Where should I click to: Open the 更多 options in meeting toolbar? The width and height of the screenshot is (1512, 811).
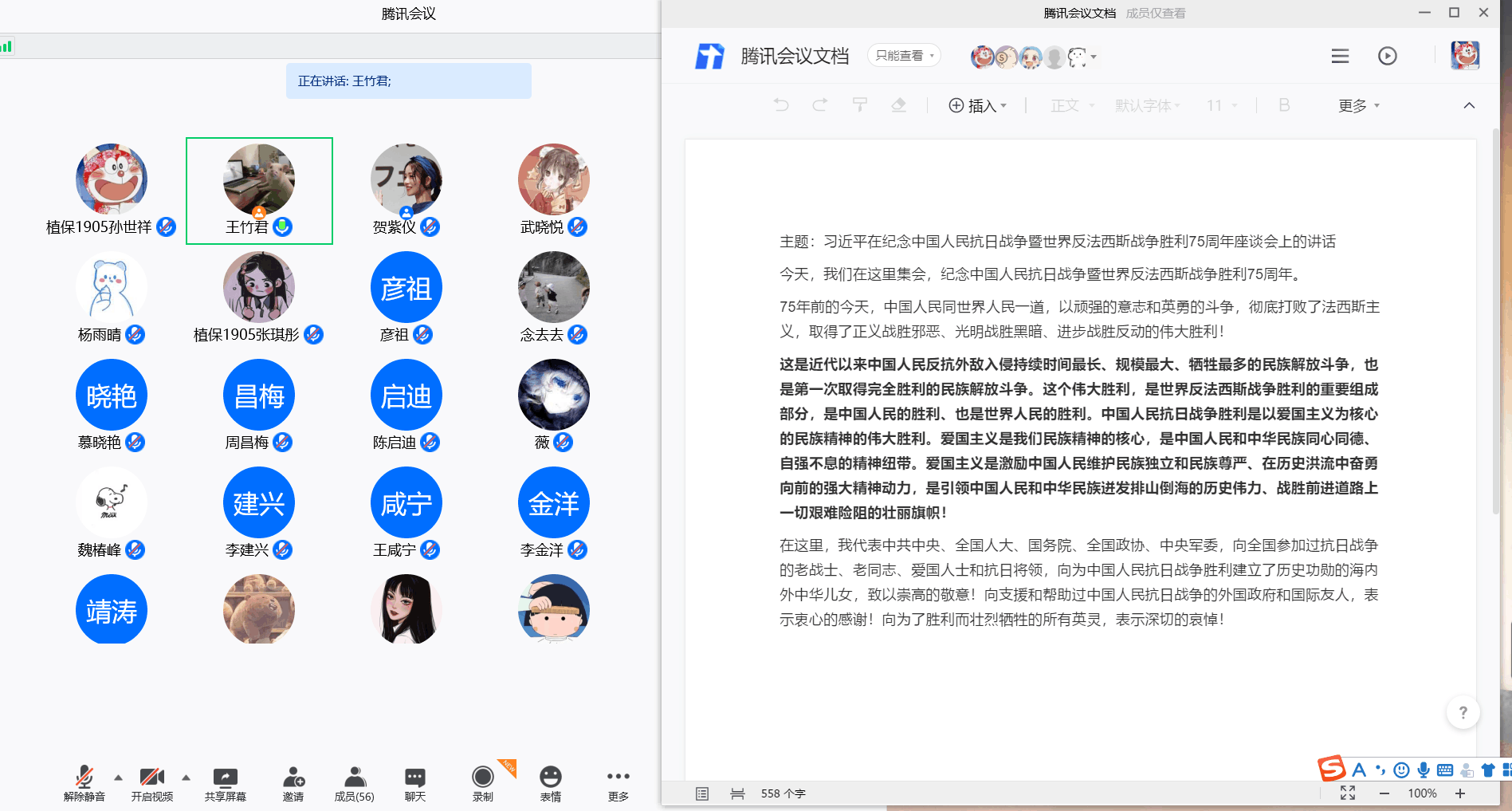click(618, 779)
